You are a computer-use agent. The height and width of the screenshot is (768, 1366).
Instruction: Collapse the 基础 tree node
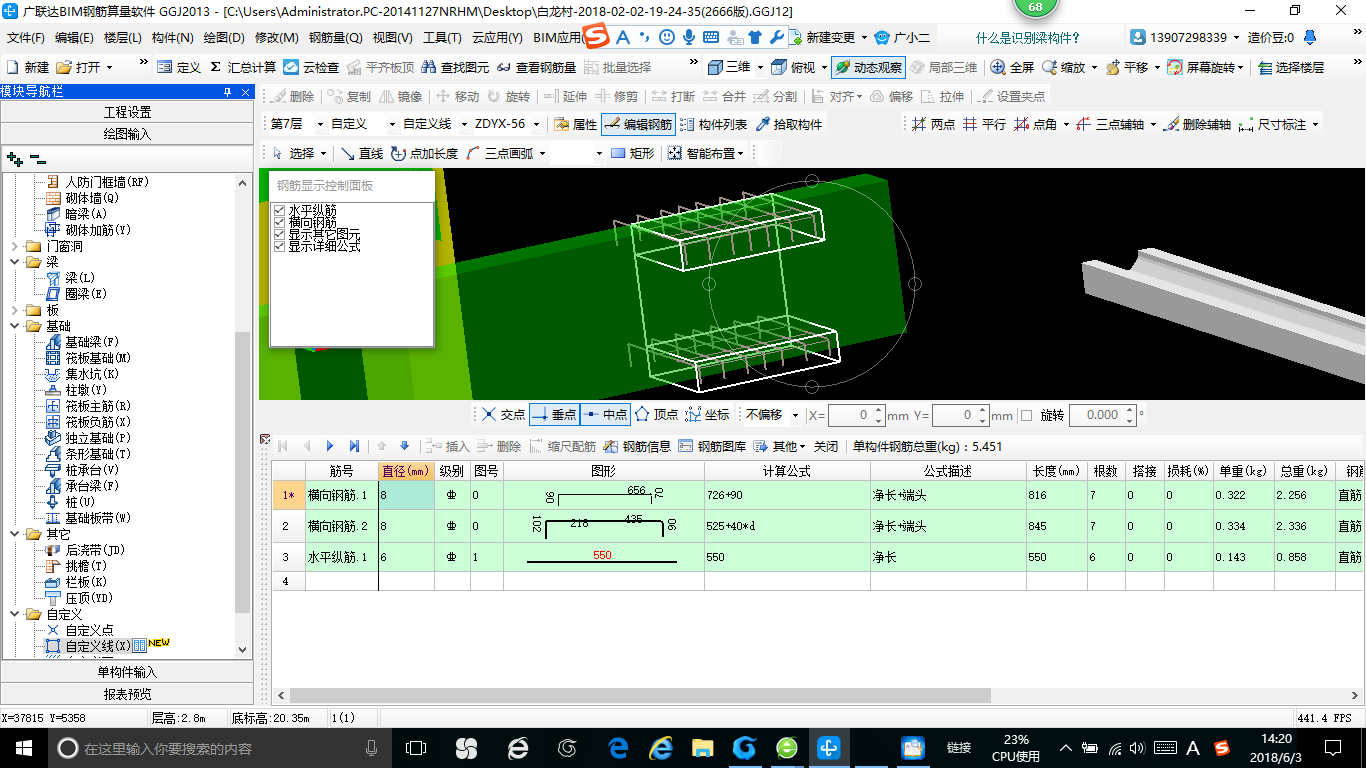15,326
